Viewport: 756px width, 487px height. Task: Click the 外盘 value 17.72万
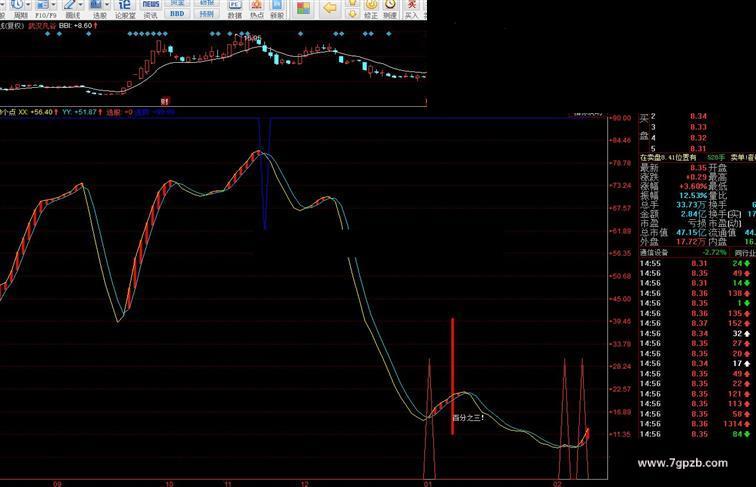[x=691, y=242]
